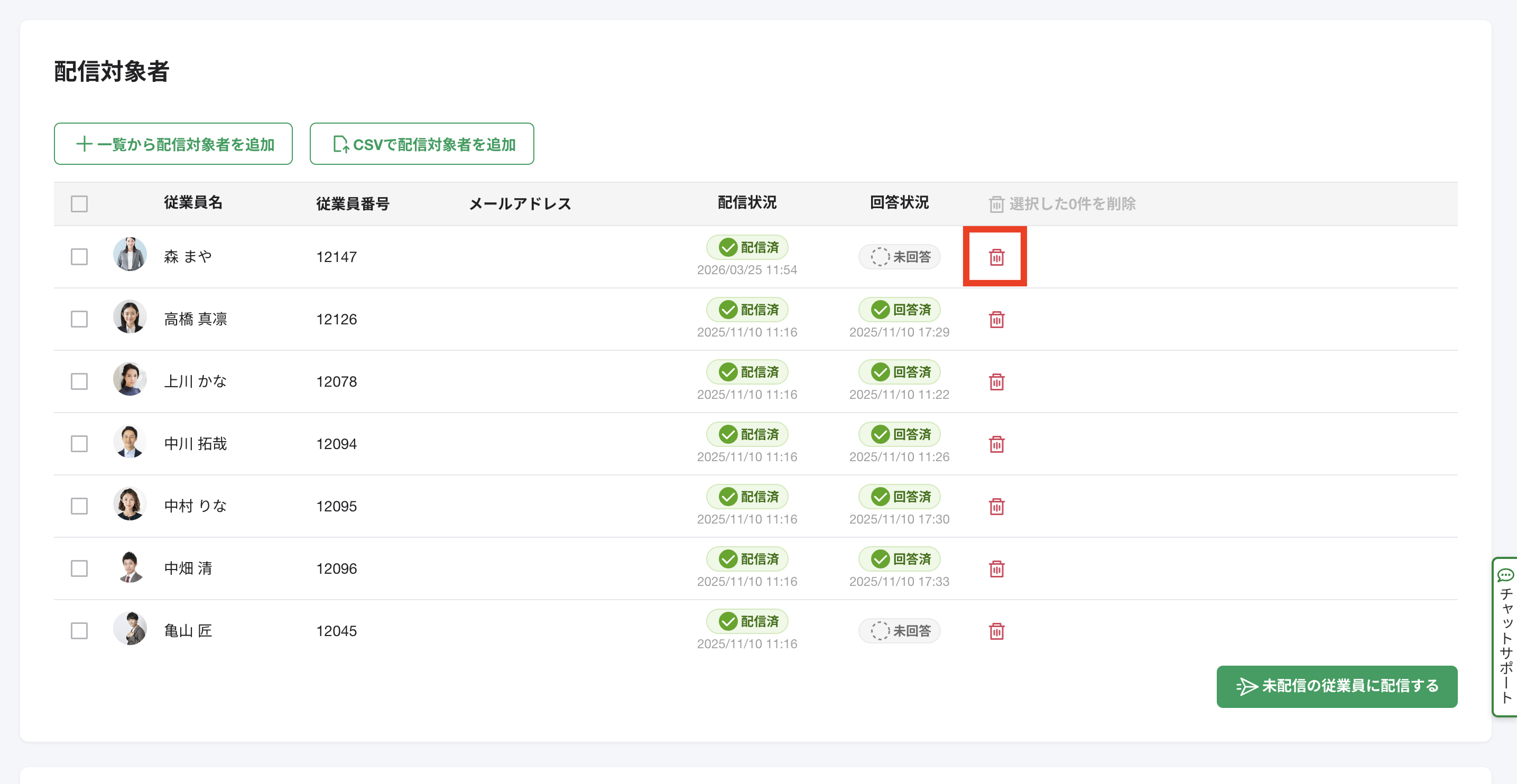1517x784 pixels.
Task: Select 高橋 真凛's row checkbox
Action: (79, 319)
